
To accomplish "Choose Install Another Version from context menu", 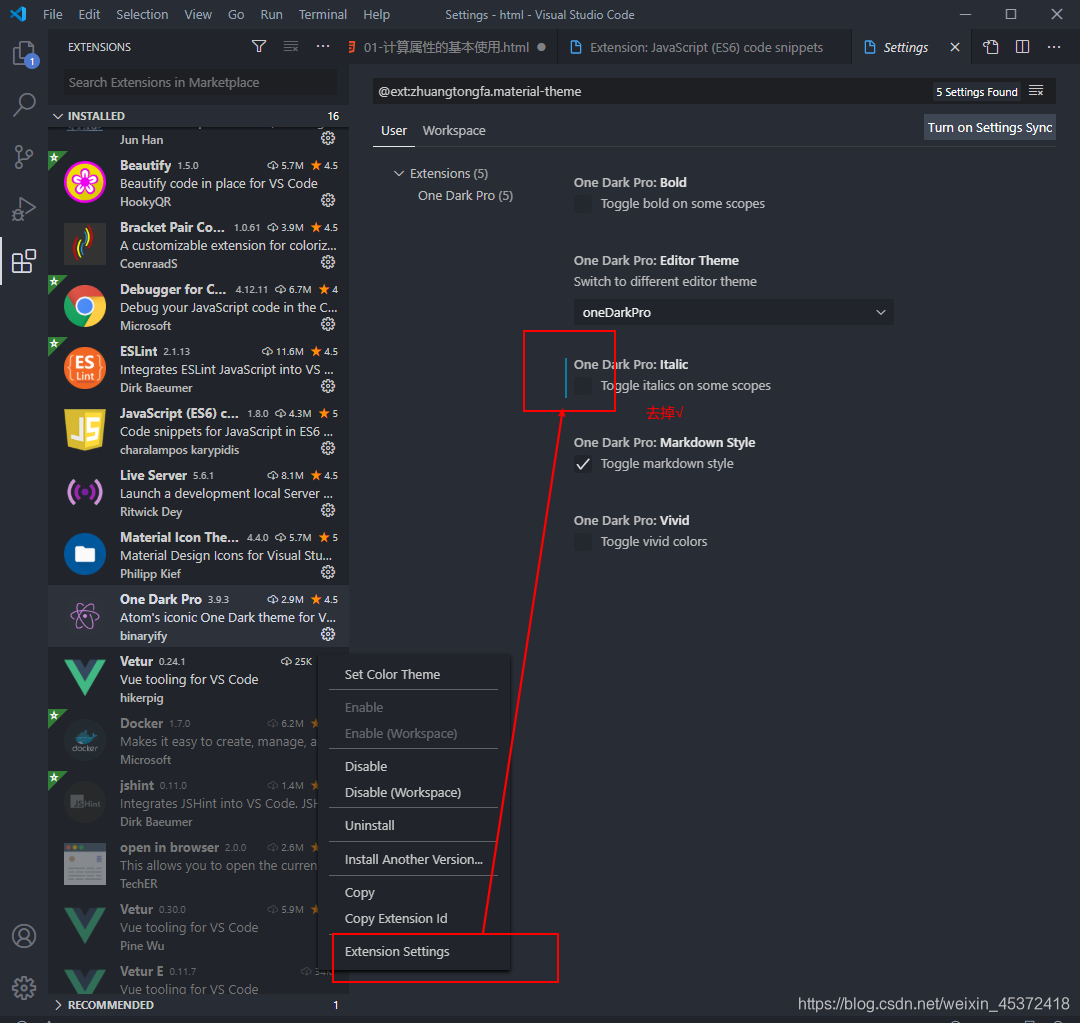I will coord(413,859).
